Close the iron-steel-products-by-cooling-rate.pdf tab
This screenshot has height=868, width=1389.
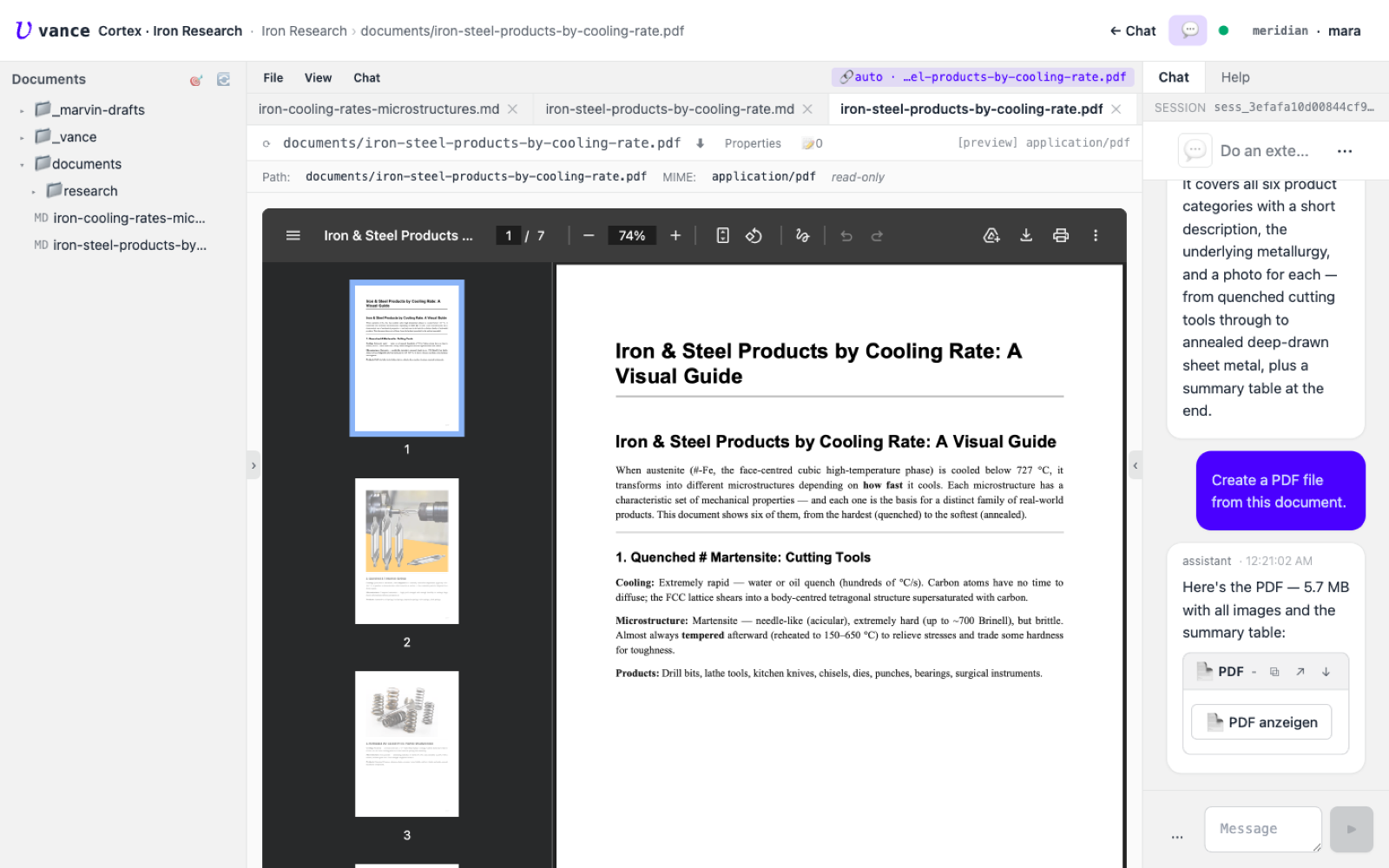(1116, 109)
